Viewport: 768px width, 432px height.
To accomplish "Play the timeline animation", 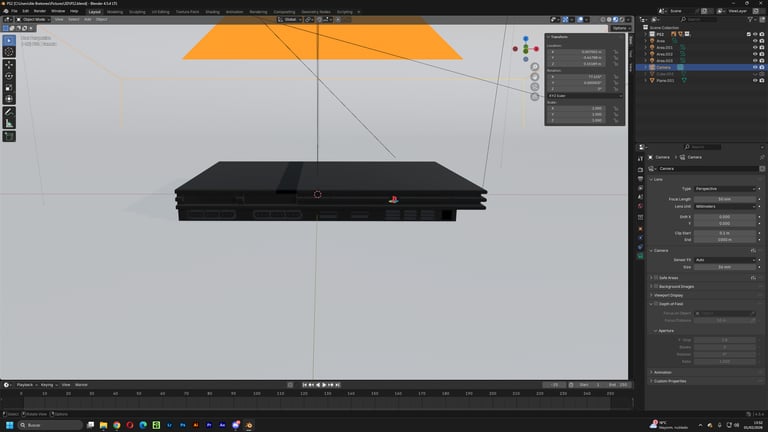I will click(324, 385).
